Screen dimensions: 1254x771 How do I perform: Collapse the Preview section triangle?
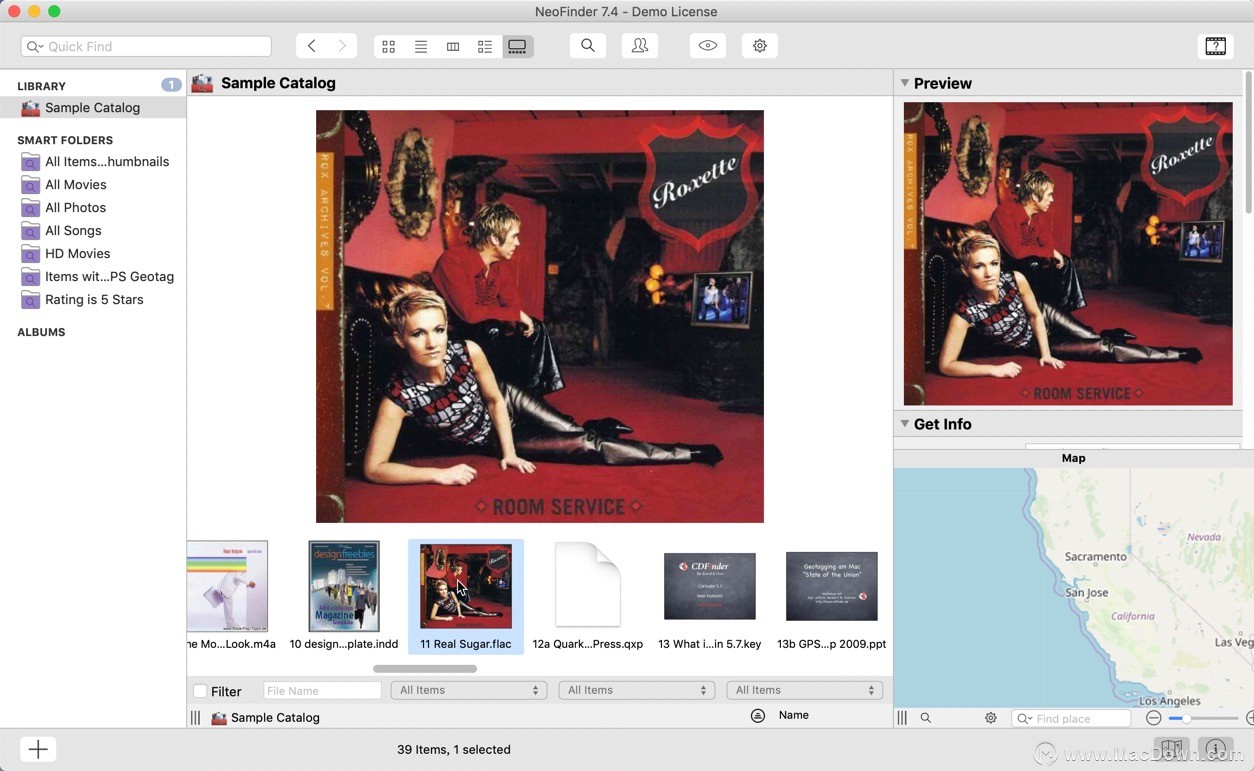tap(905, 83)
